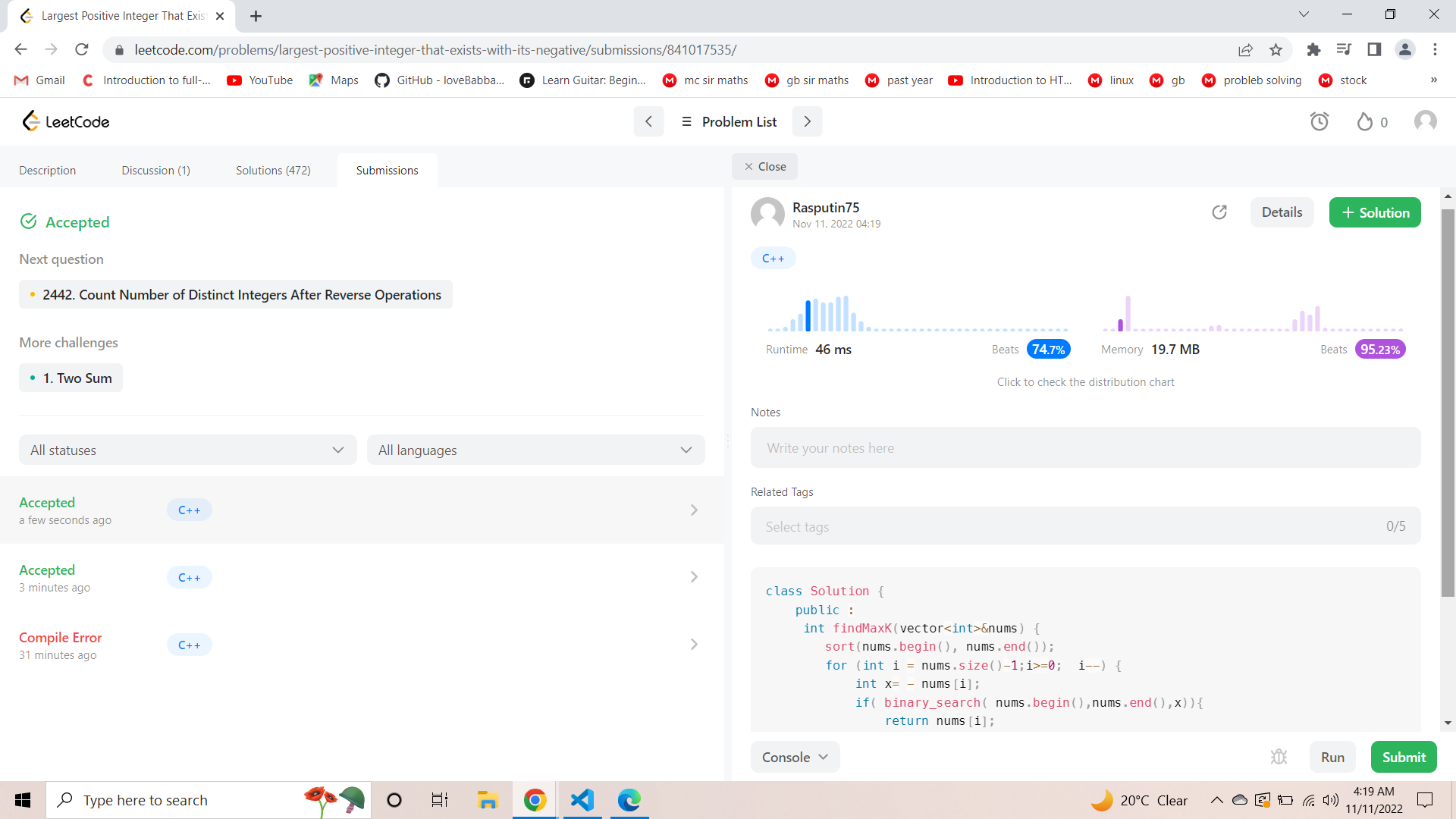Screen dimensions: 1456x819
Task: Open the debugger bug icon
Action: point(1279,756)
